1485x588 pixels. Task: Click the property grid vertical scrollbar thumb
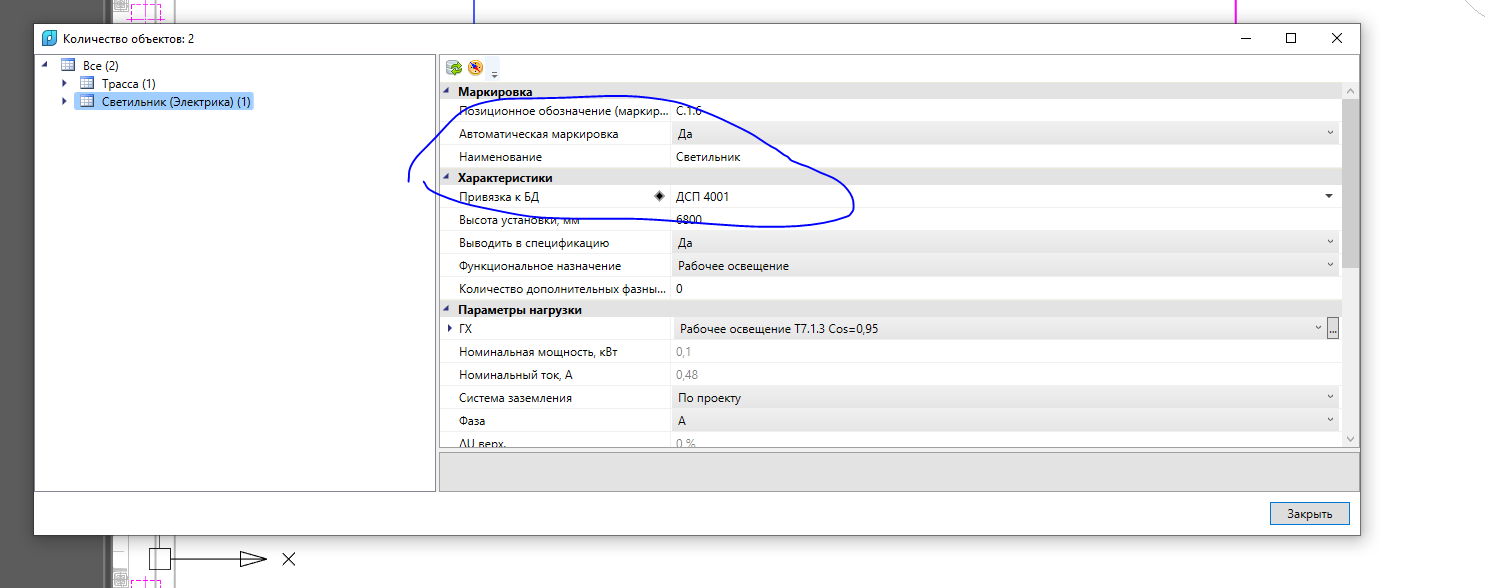click(x=1350, y=184)
